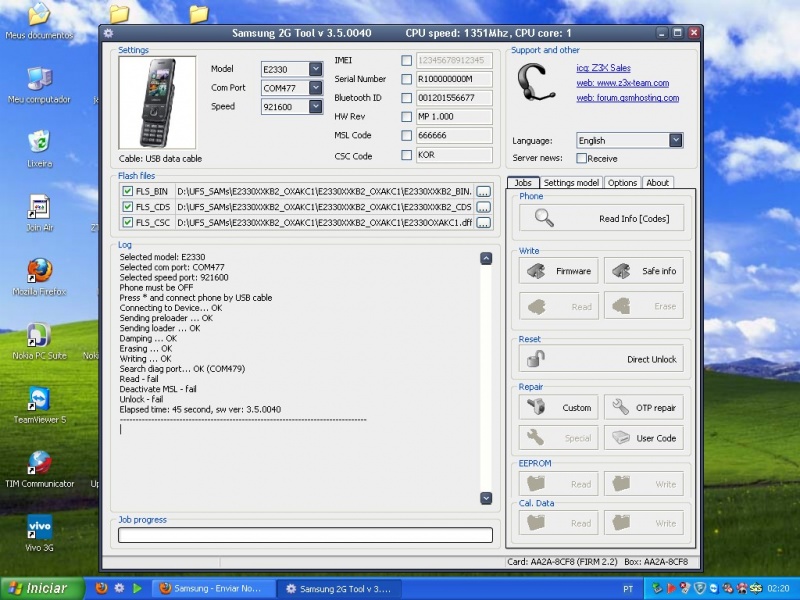Image resolution: width=800 pixels, height=600 pixels.
Task: Switch to Samsung - Enviar No... taskbar window
Action: click(213, 588)
